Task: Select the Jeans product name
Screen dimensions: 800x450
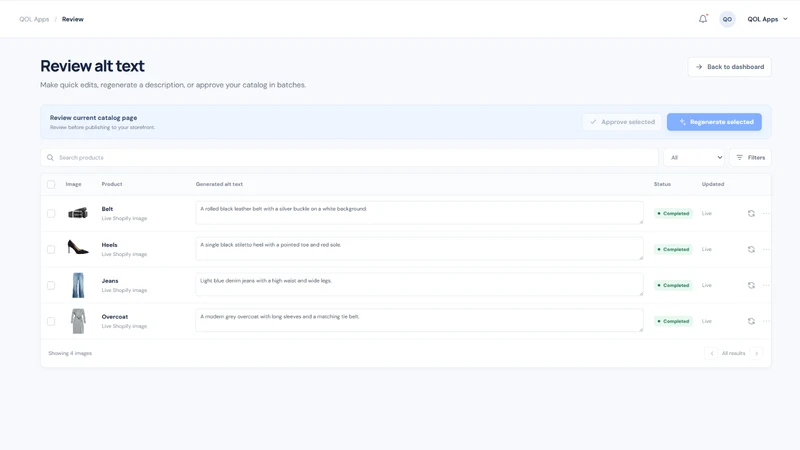Action: pos(110,281)
